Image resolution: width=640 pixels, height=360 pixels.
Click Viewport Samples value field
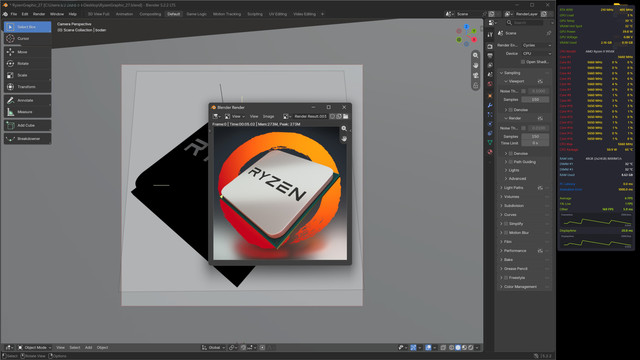pos(535,100)
